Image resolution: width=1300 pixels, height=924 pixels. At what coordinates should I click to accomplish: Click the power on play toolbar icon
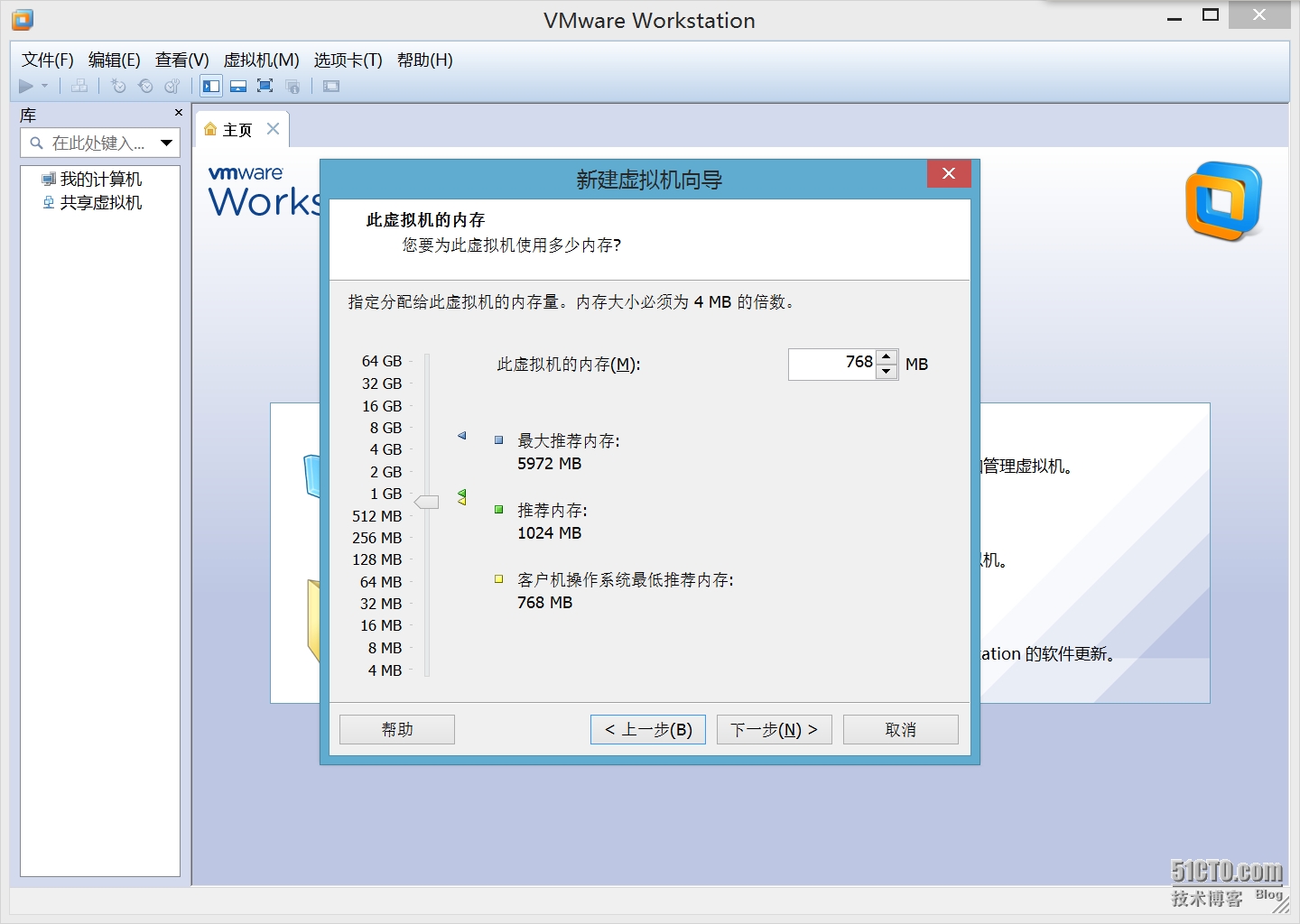26,86
